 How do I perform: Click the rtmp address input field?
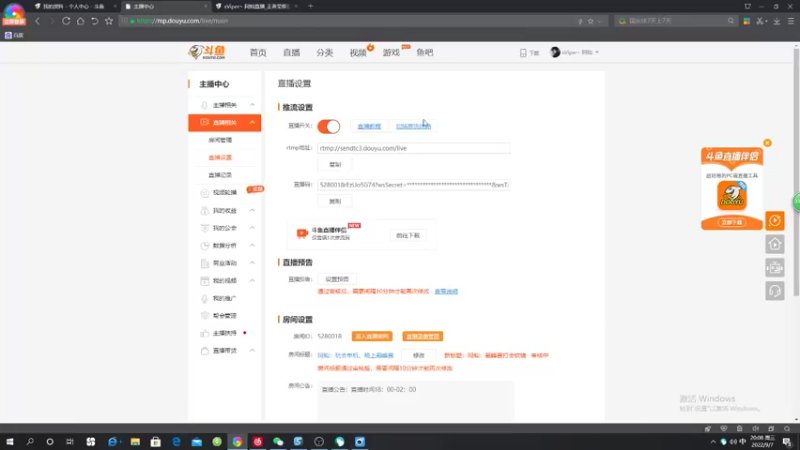tap(414, 148)
